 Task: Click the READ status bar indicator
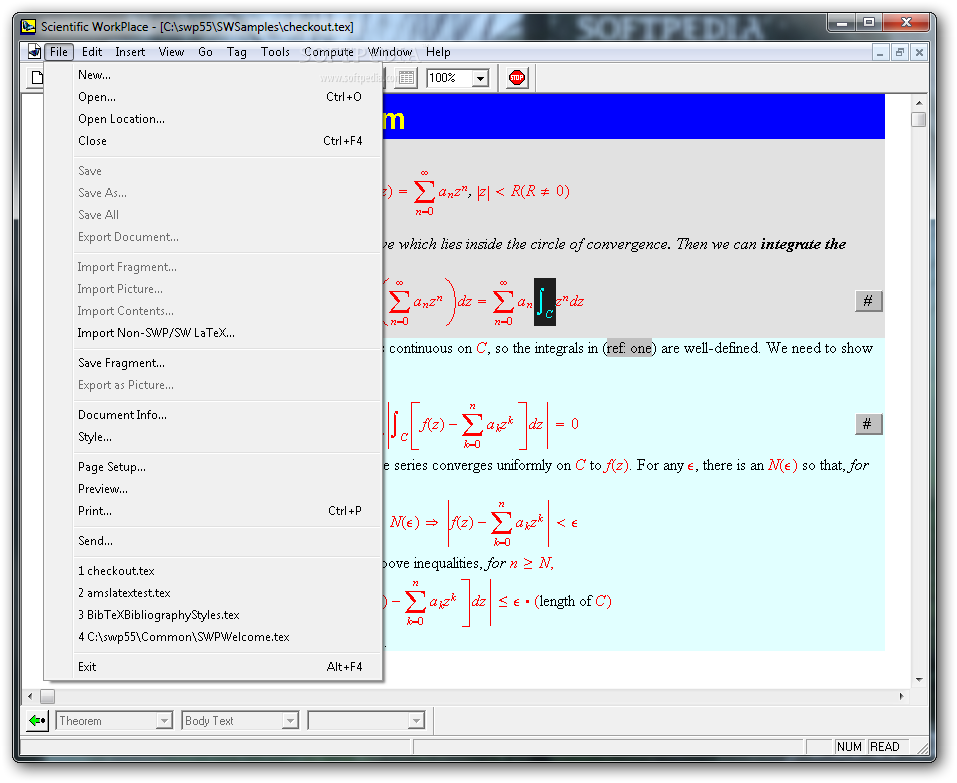[885, 747]
